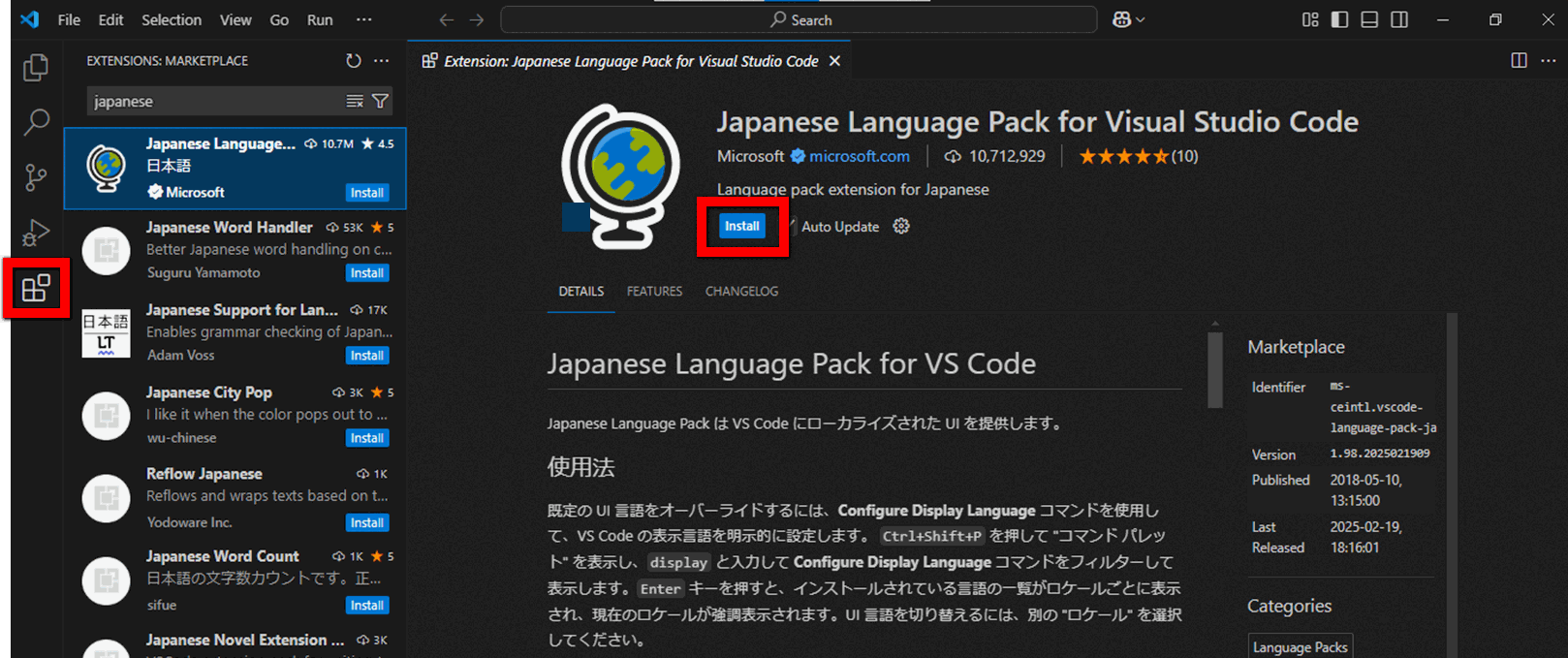Click the Marketplace panel vertical scrollbar
The width and height of the screenshot is (1568, 658).
(x=1452, y=485)
